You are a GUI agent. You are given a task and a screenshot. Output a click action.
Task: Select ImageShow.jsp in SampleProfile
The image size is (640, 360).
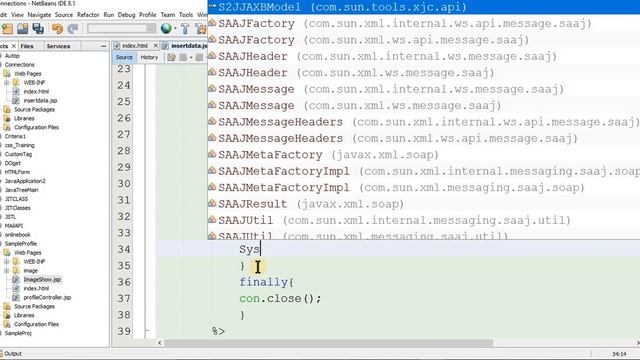click(42, 280)
